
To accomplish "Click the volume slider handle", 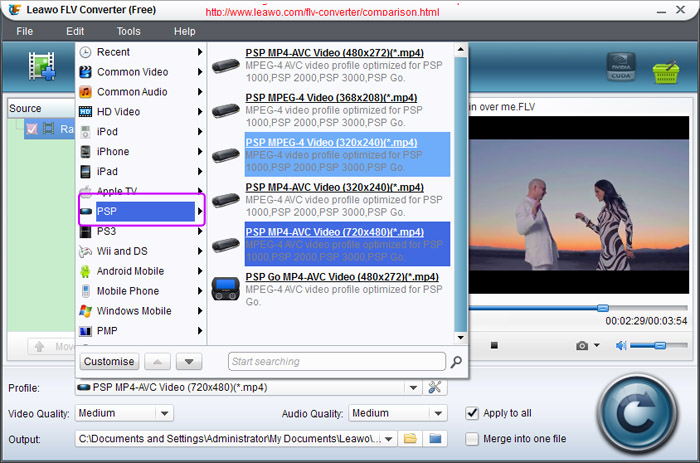I will (660, 345).
